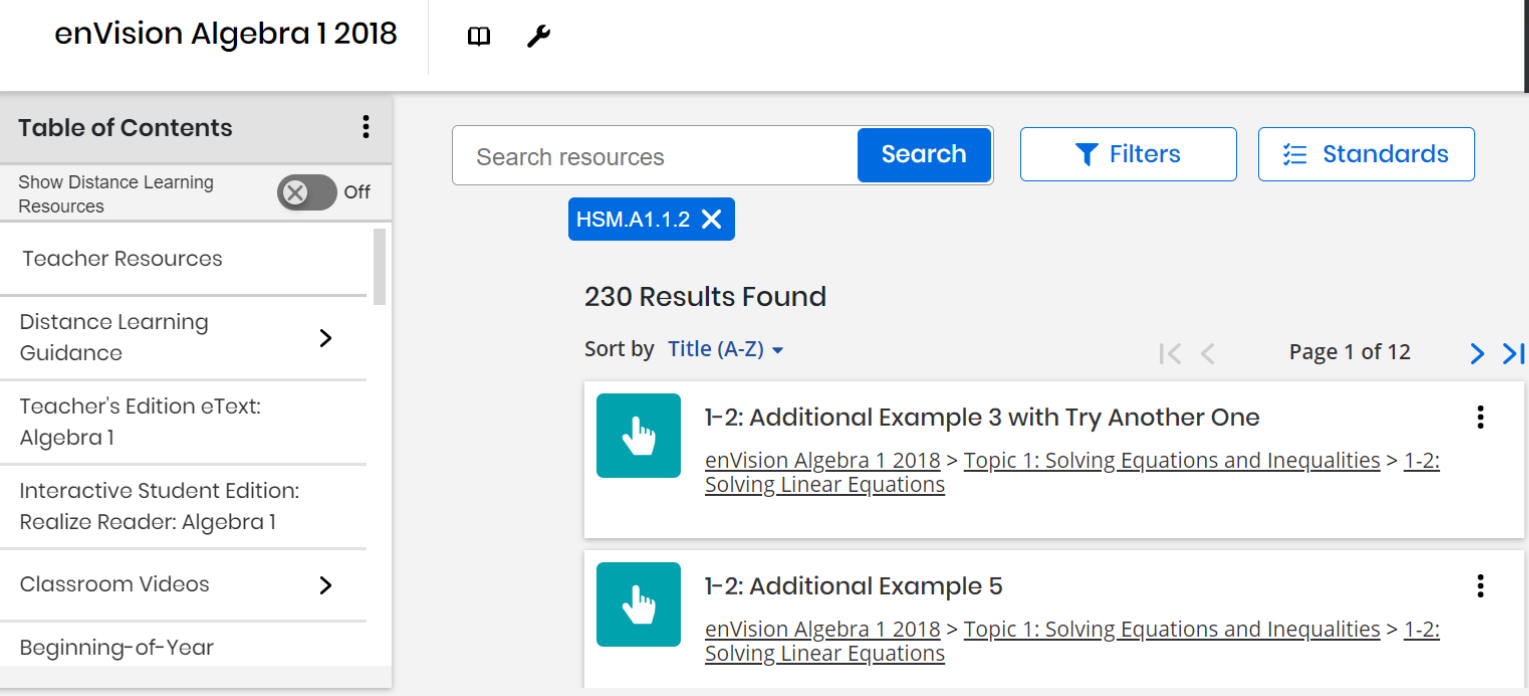Image resolution: width=1529 pixels, height=696 pixels.
Task: Click the 230 Results Found text
Action: tap(705, 297)
